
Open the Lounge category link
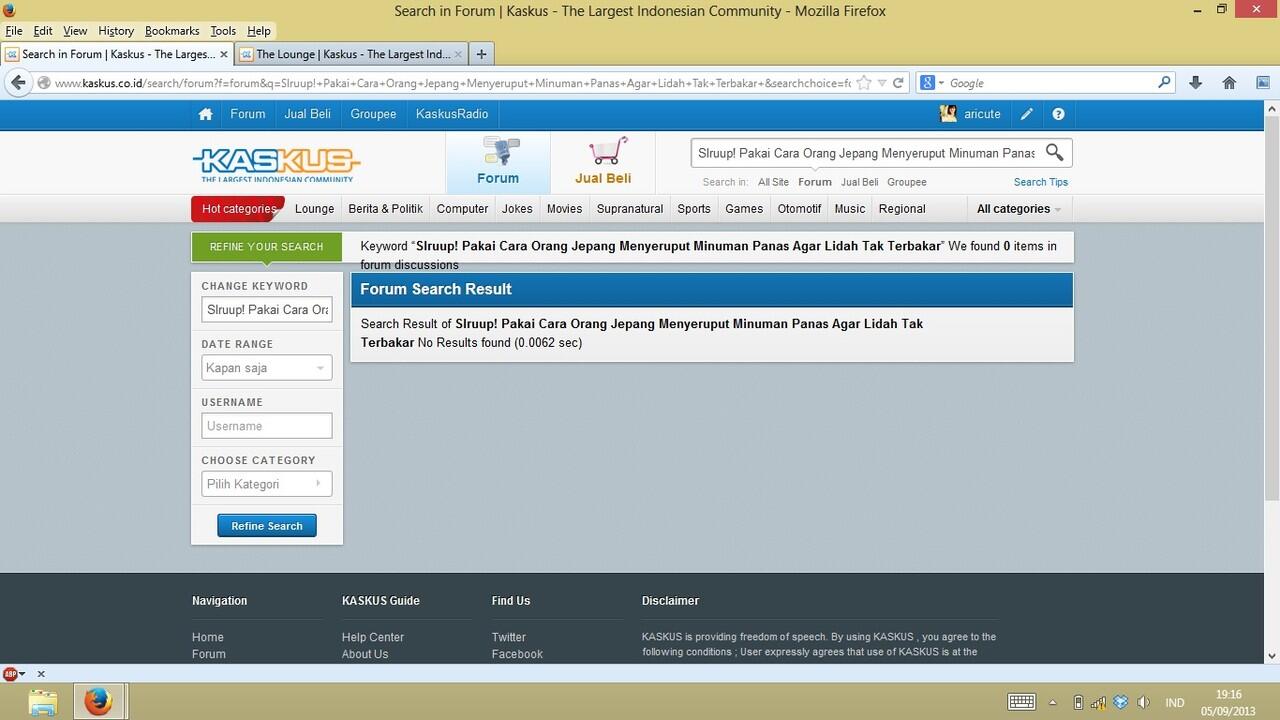coord(314,209)
